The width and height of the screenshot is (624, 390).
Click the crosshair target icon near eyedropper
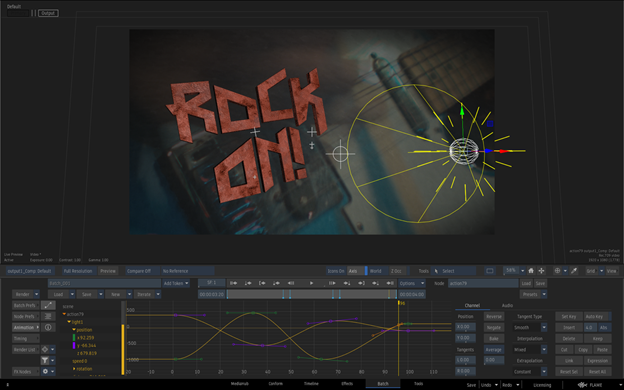tap(557, 271)
